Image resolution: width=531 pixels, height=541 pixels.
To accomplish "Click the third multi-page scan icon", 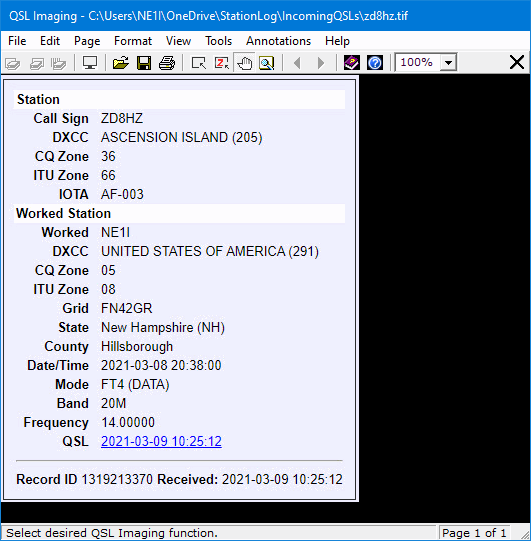I will pyautogui.click(x=59, y=63).
